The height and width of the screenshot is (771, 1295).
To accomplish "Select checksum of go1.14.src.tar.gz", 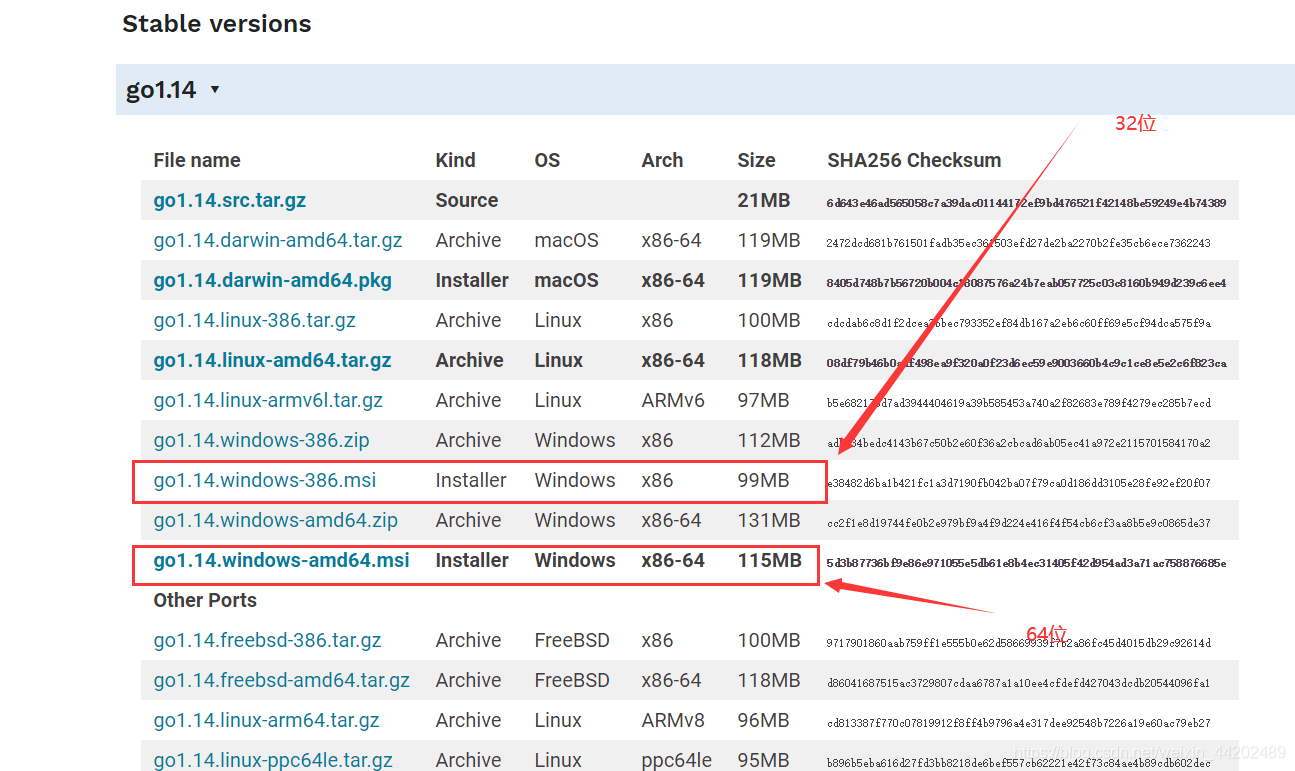I will 1026,203.
